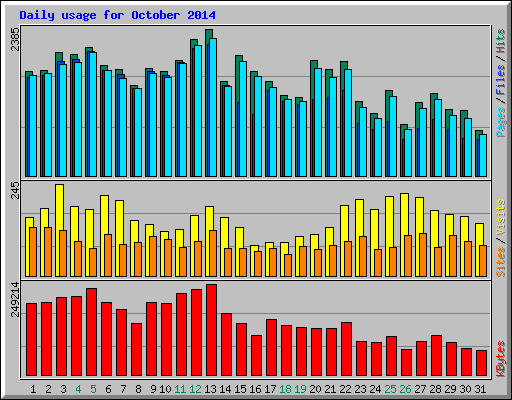Click the cyan pages bar for day 20
Screen dimensions: 512x400
pyautogui.click(x=318, y=122)
